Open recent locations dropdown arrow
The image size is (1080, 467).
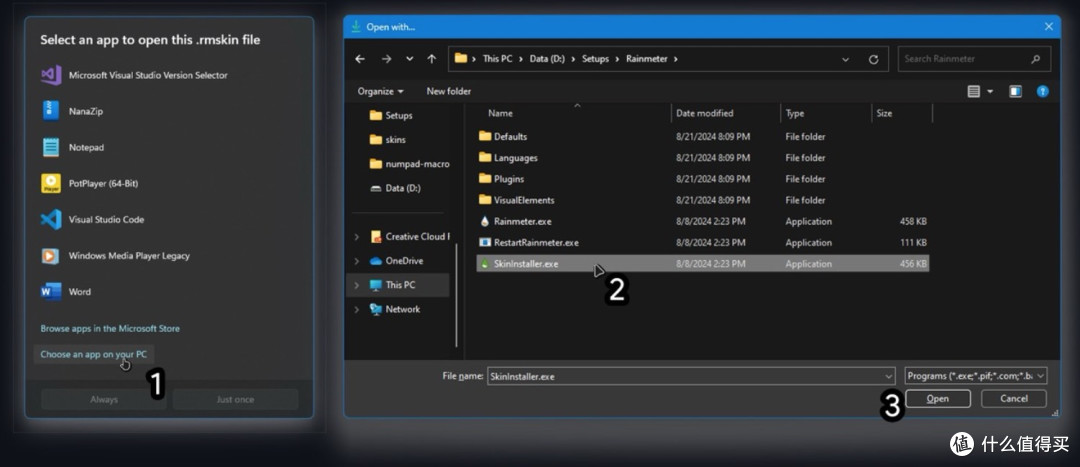pyautogui.click(x=410, y=59)
